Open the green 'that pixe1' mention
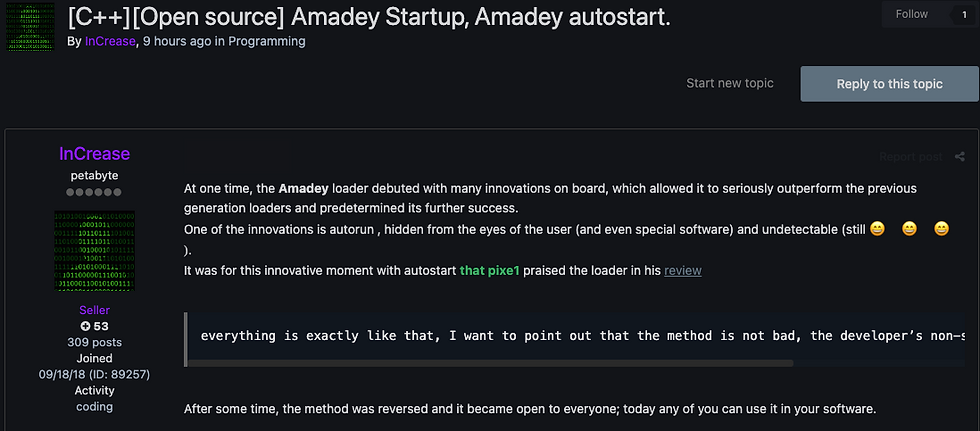The width and height of the screenshot is (980, 431). pyautogui.click(x=489, y=270)
